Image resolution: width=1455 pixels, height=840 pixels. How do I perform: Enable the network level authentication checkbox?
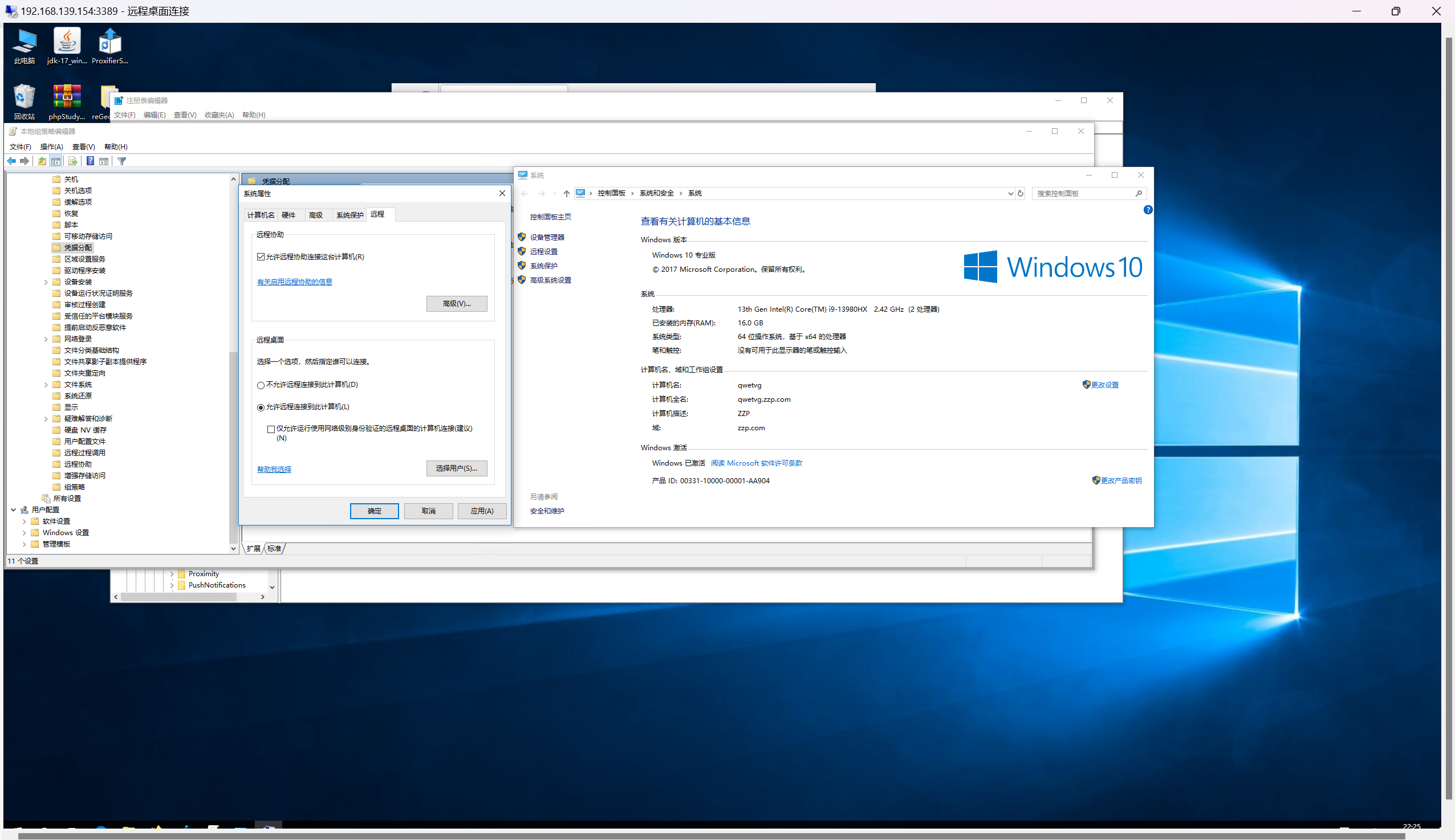click(x=271, y=429)
